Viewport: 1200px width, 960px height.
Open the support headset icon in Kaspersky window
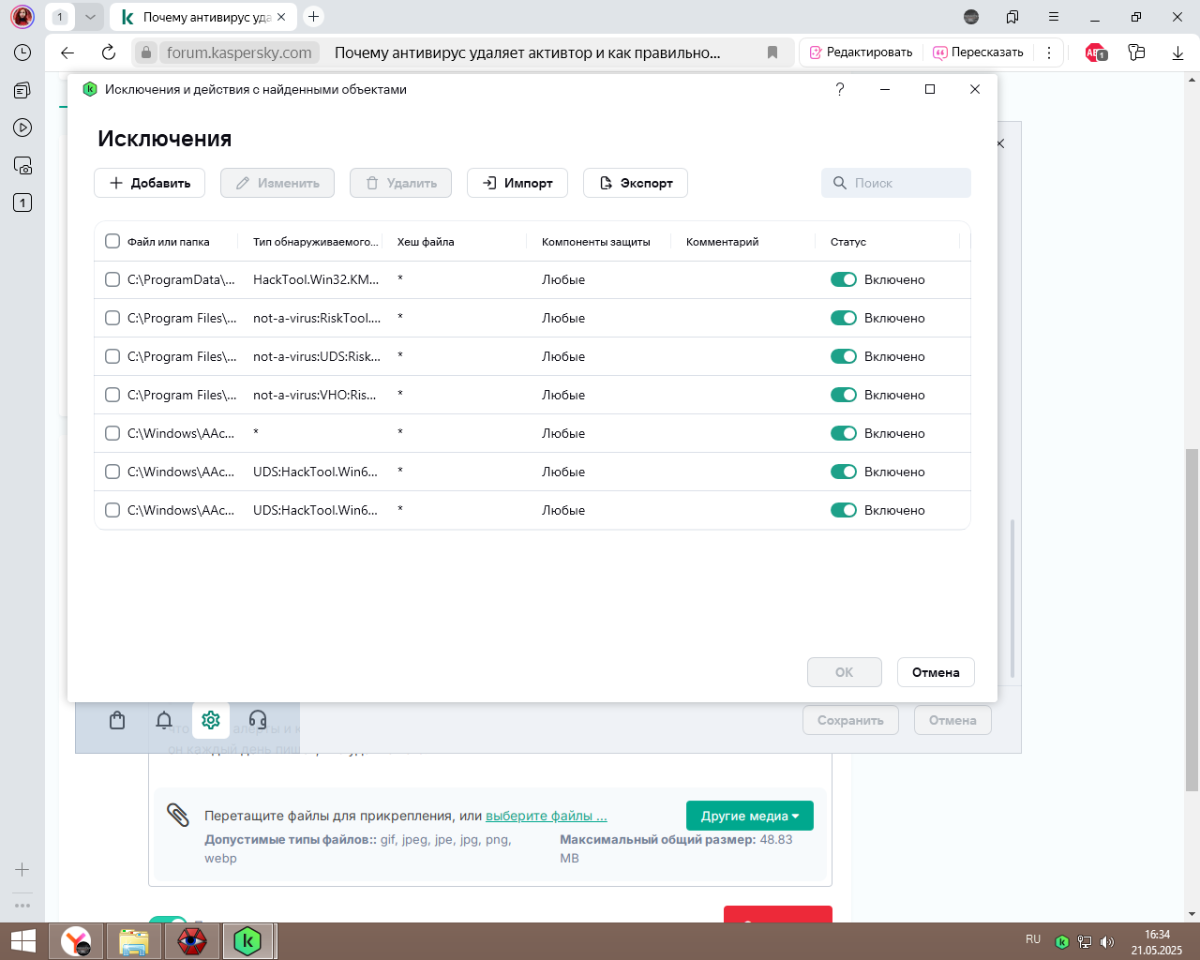click(257, 720)
